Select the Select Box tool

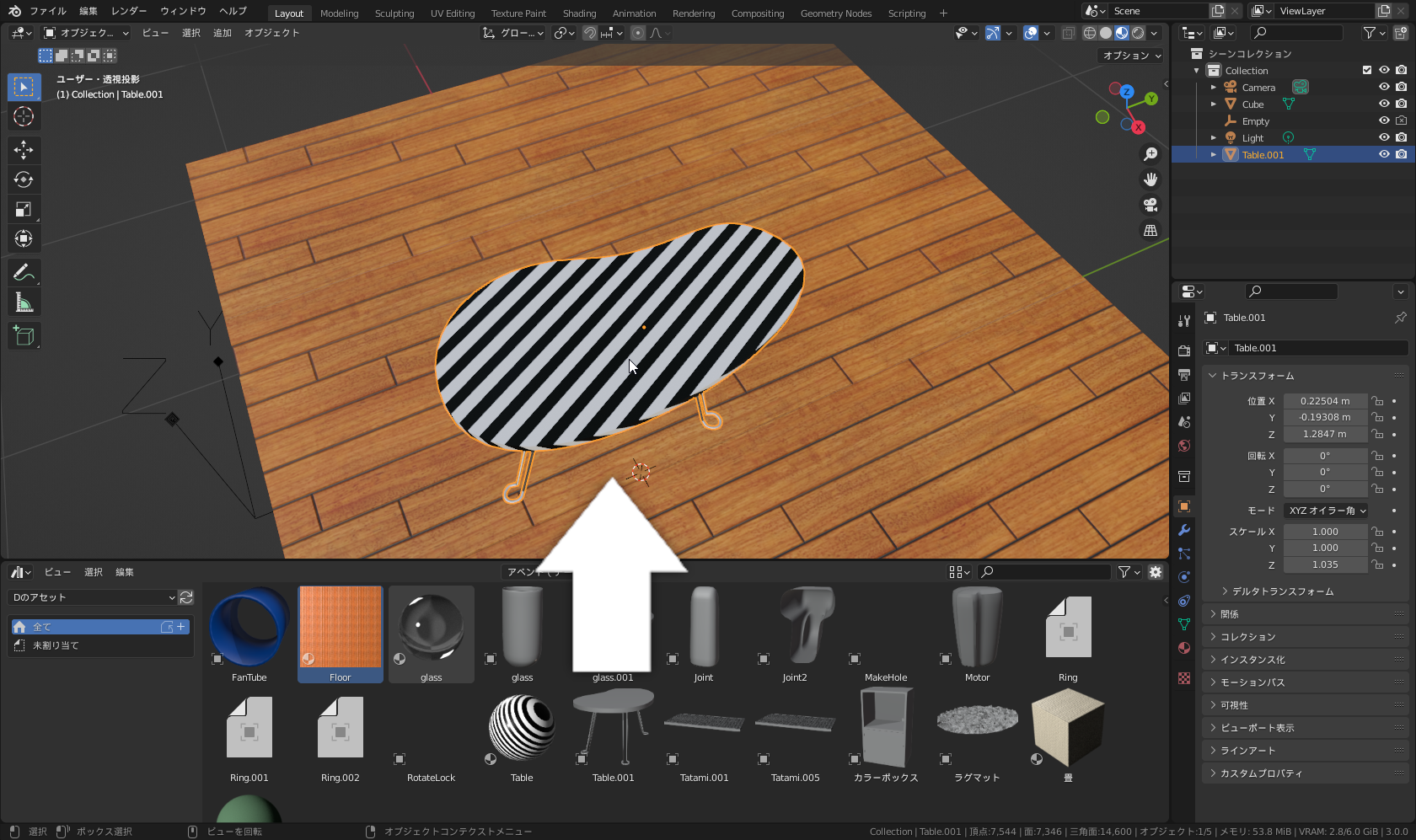[x=24, y=87]
